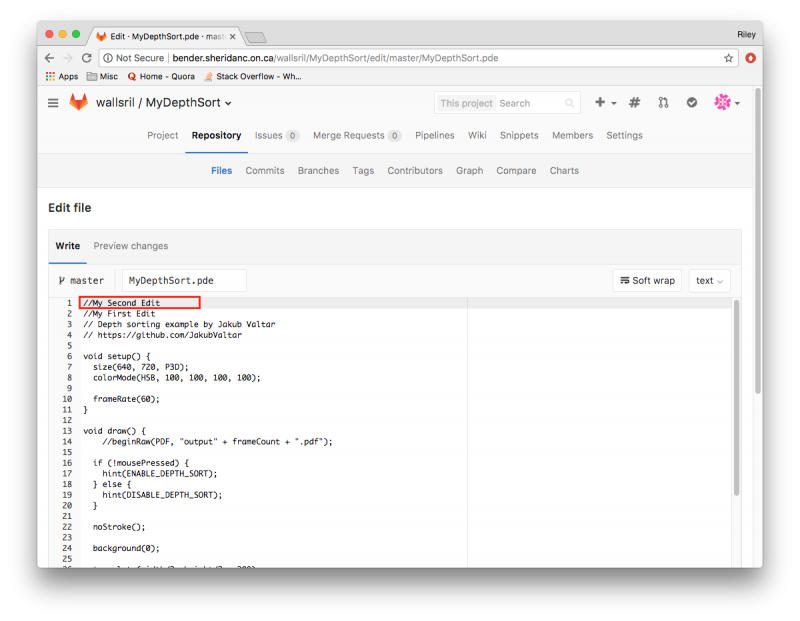800x621 pixels.
Task: Bookmark this page with the star
Action: tap(729, 58)
